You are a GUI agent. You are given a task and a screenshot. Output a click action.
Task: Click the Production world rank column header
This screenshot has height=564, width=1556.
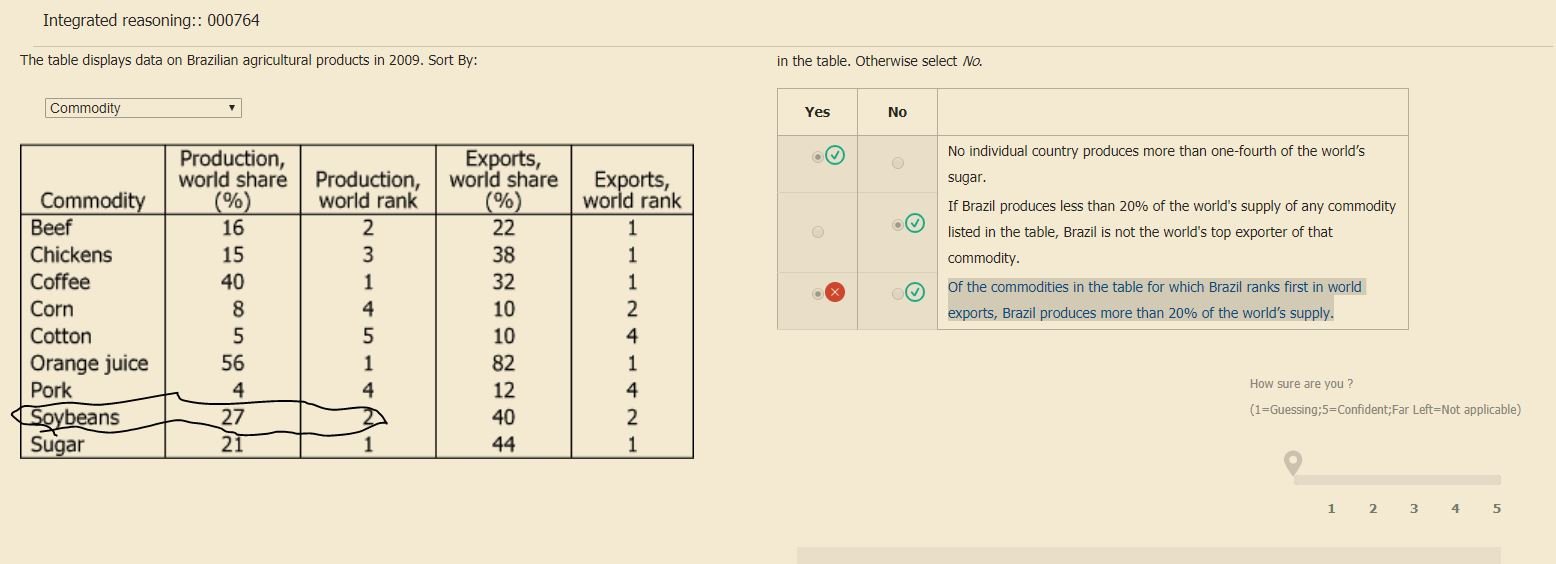[367, 189]
